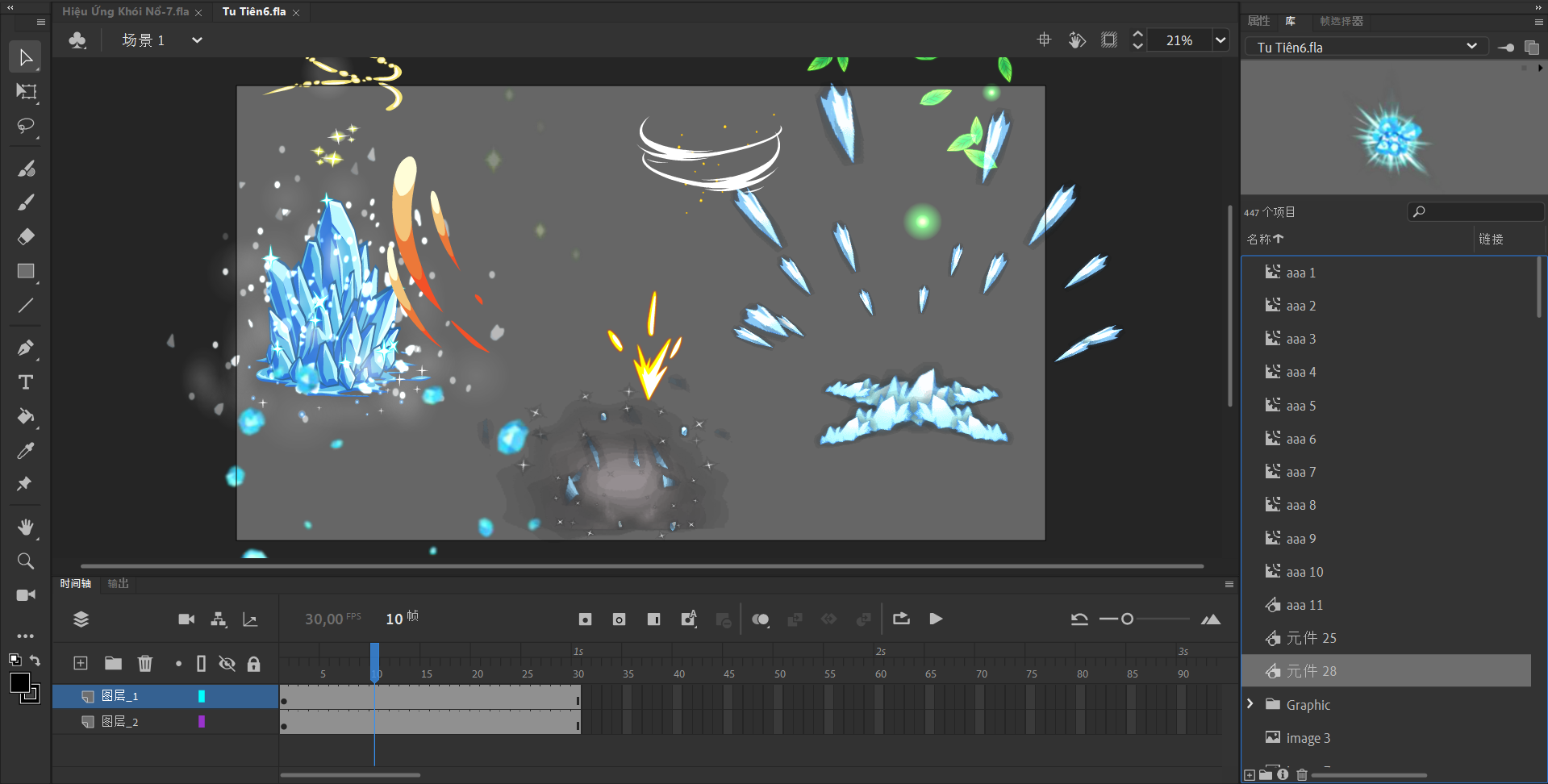Image resolution: width=1548 pixels, height=784 pixels.
Task: Select the Text tool
Action: click(26, 382)
